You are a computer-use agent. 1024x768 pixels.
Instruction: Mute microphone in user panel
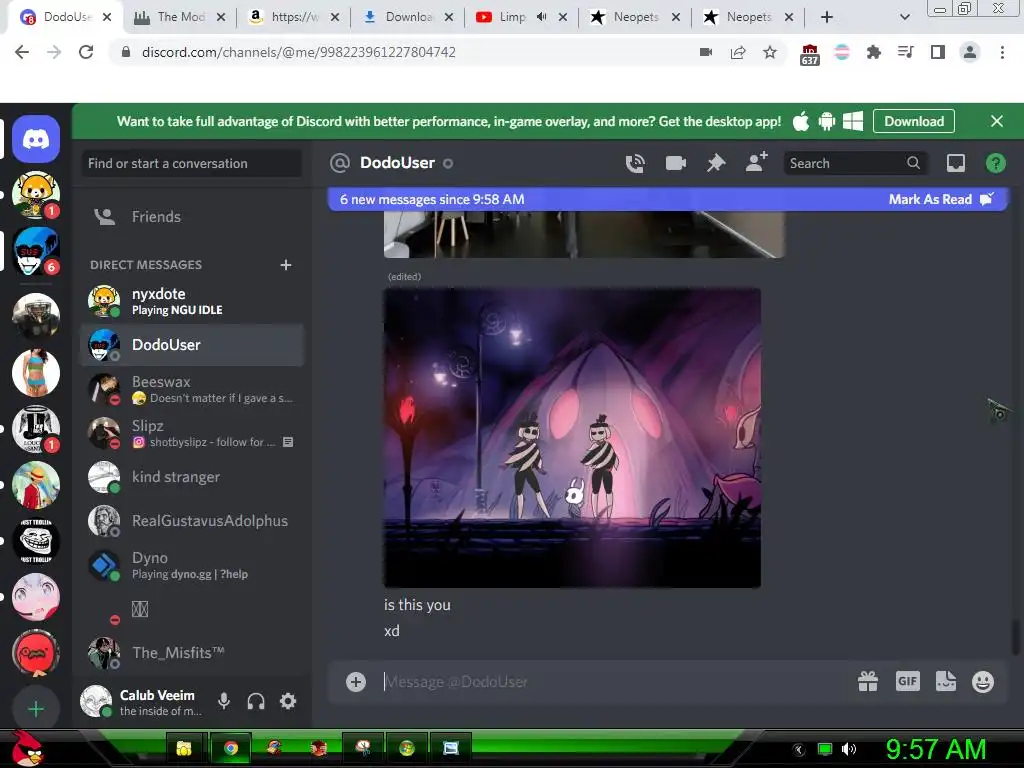click(224, 701)
